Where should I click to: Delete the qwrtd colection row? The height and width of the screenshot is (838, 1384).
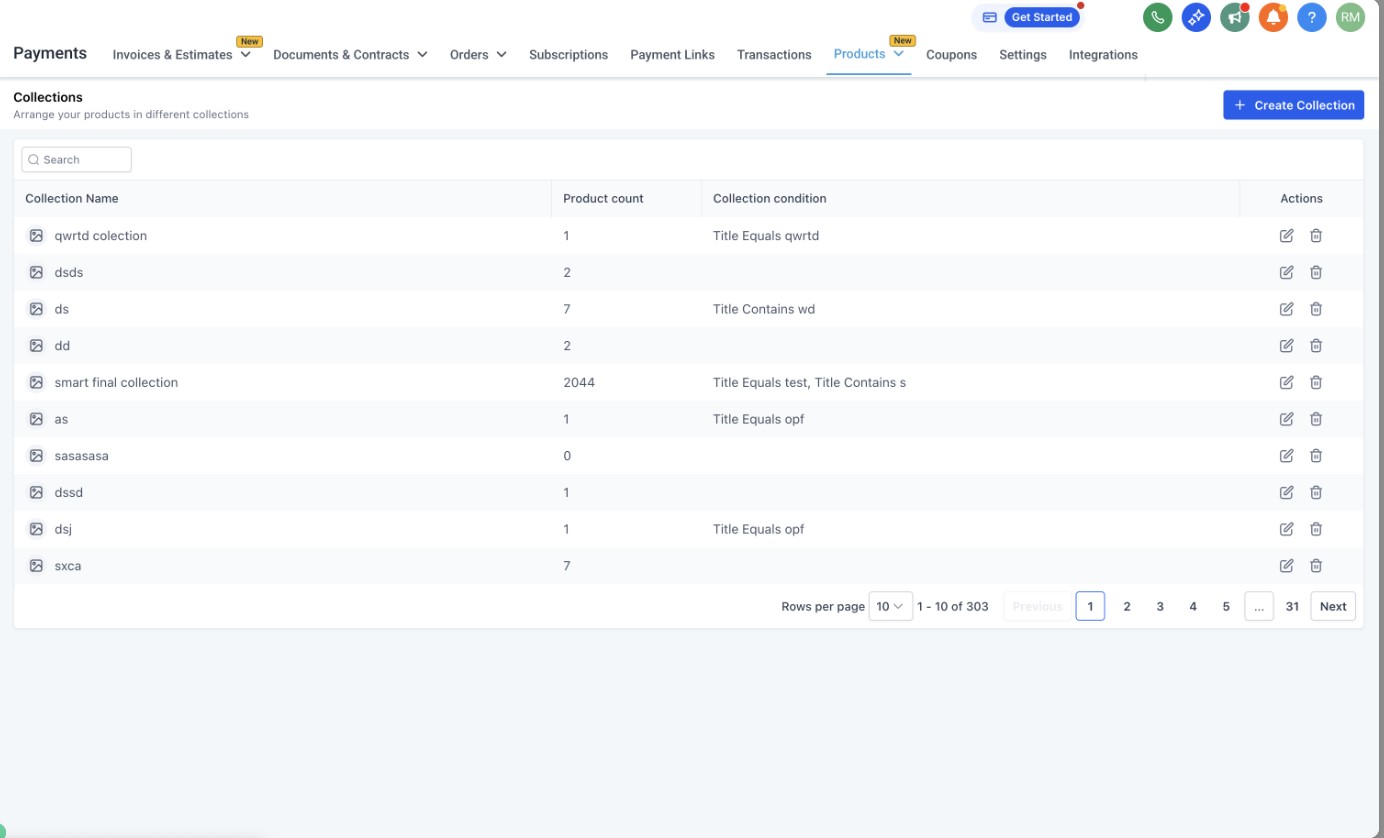point(1316,236)
